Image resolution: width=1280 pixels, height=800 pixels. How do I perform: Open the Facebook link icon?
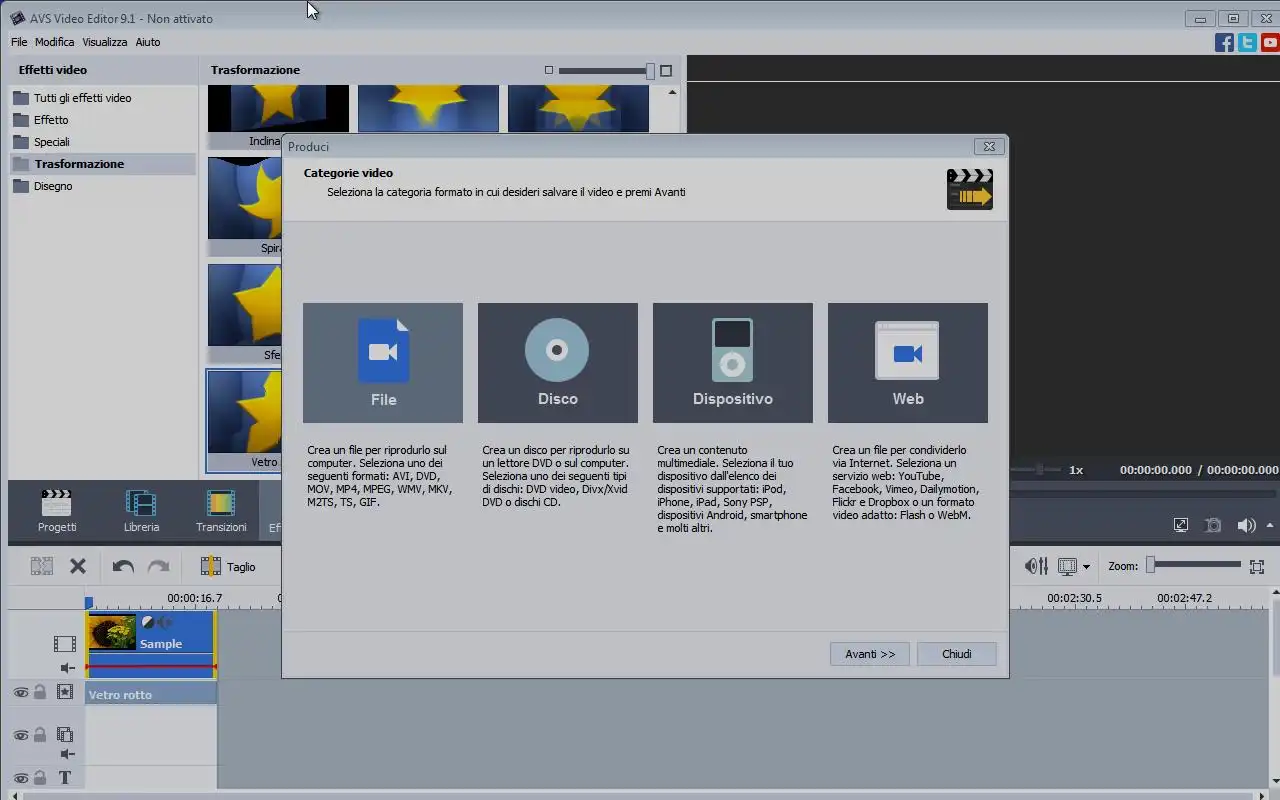pos(1224,42)
